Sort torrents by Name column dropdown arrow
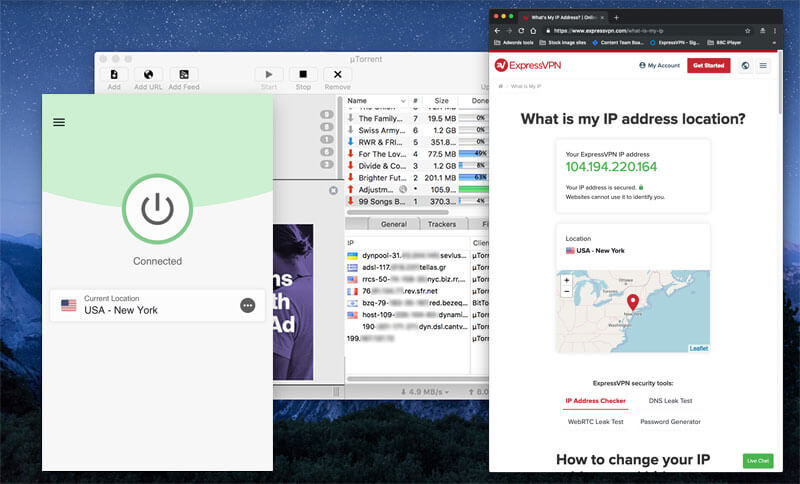This screenshot has width=800, height=484. pyautogui.click(x=403, y=101)
